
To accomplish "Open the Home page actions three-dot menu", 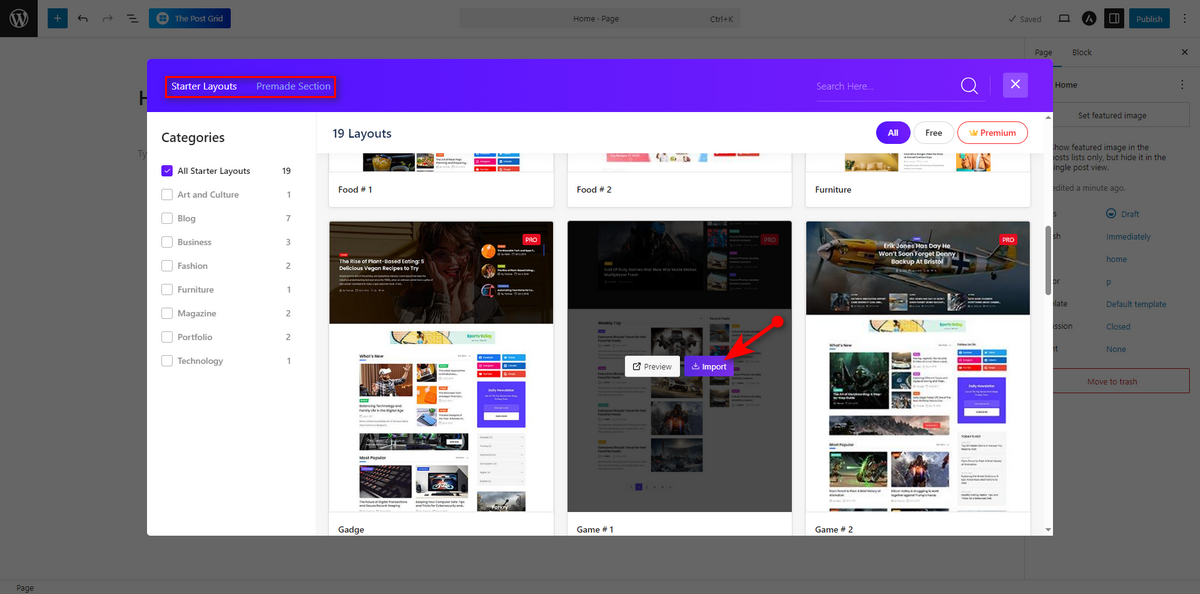I will click(x=1183, y=85).
